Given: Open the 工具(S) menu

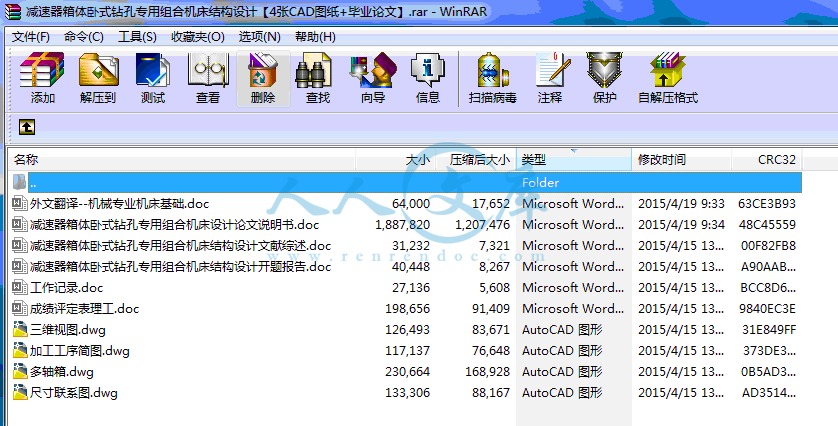Looking at the screenshot, I should click(137, 36).
